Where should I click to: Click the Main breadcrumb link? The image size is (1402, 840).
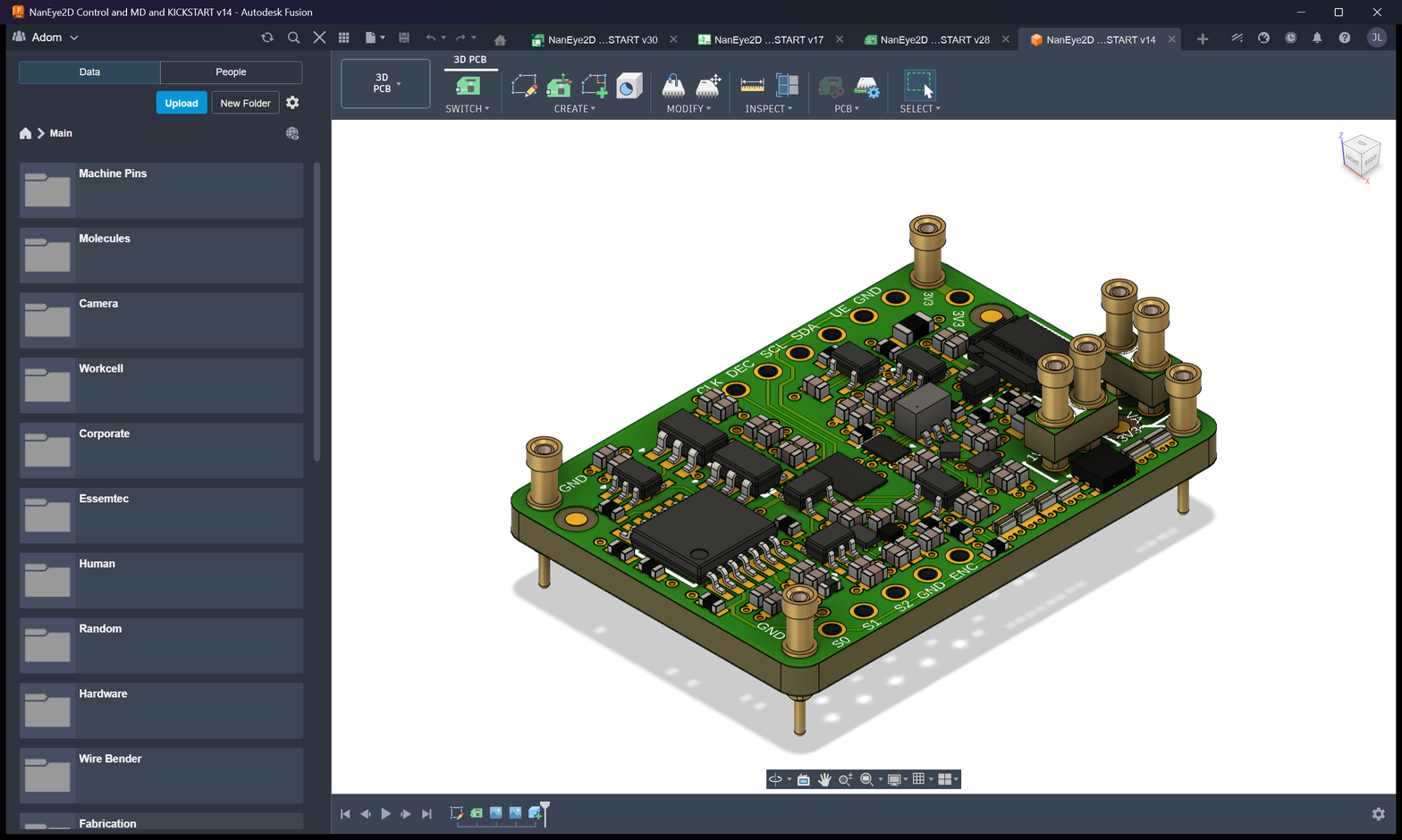61,133
